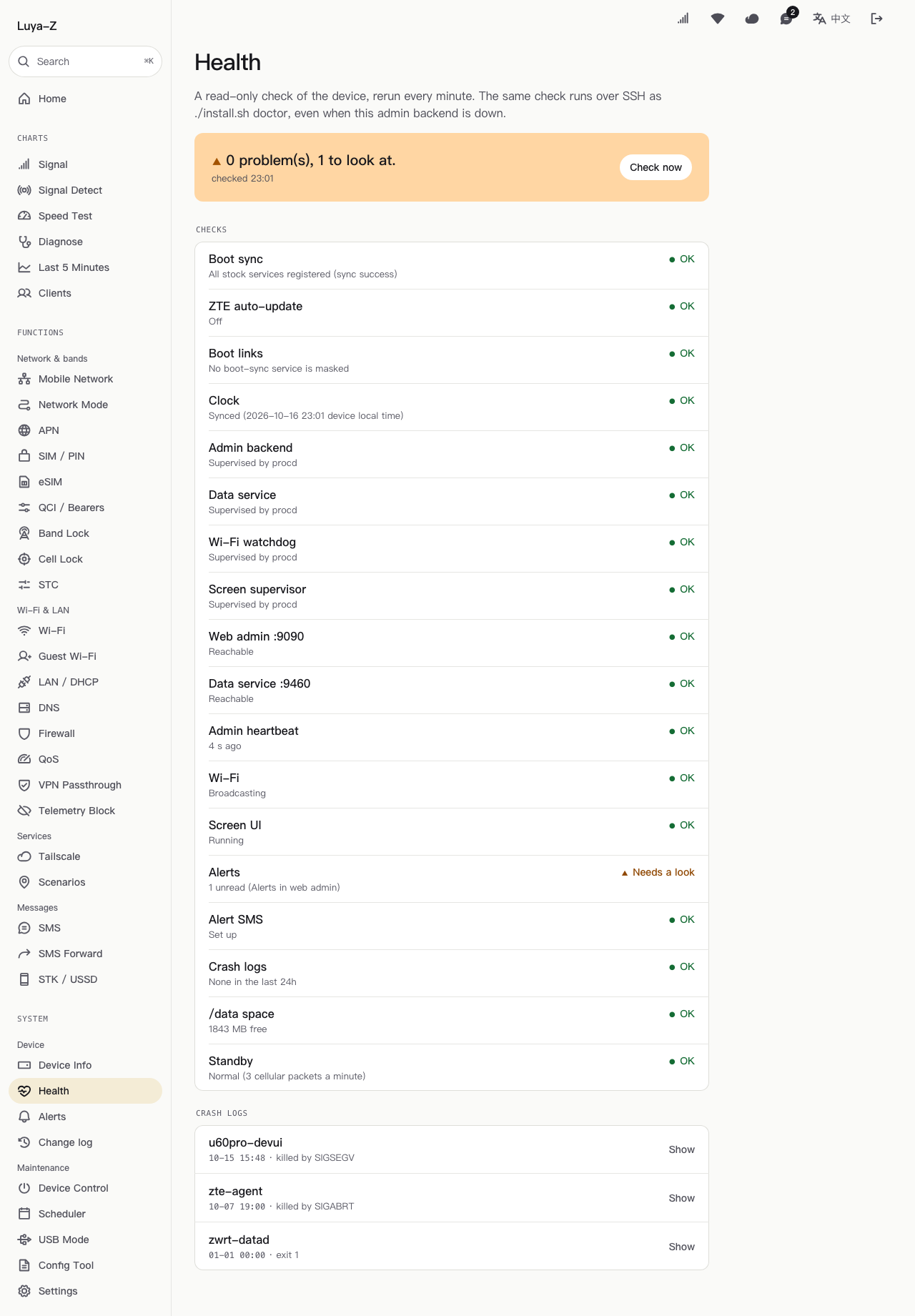Open SMS Forward settings
Image resolution: width=915 pixels, height=1316 pixels.
point(85,954)
